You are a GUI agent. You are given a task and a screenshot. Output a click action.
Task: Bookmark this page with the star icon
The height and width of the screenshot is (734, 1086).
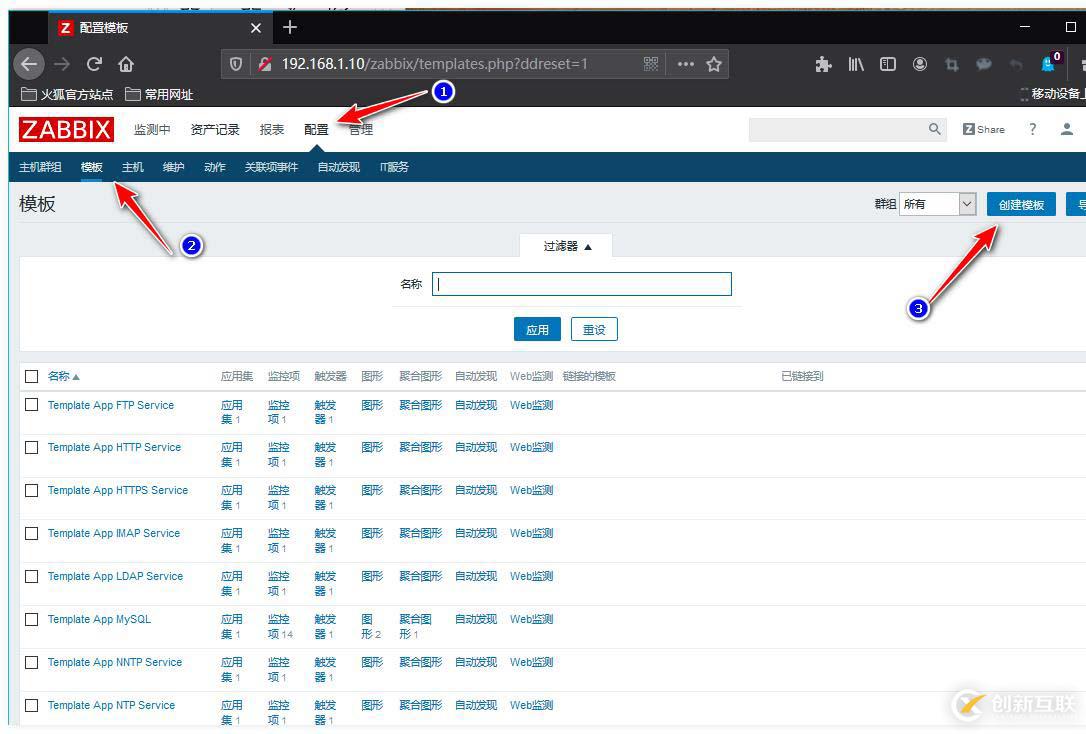point(714,64)
